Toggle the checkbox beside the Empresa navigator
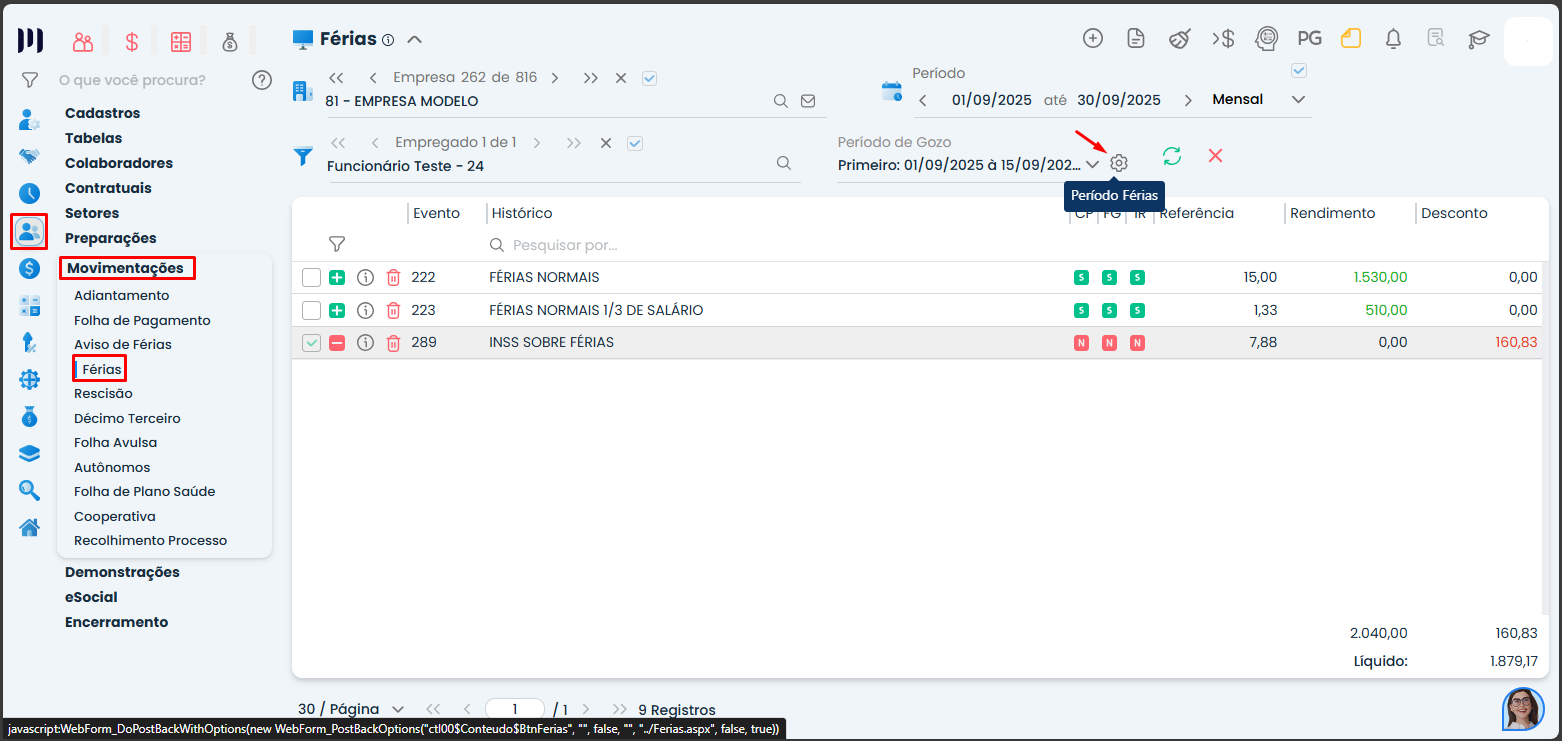 coord(649,78)
